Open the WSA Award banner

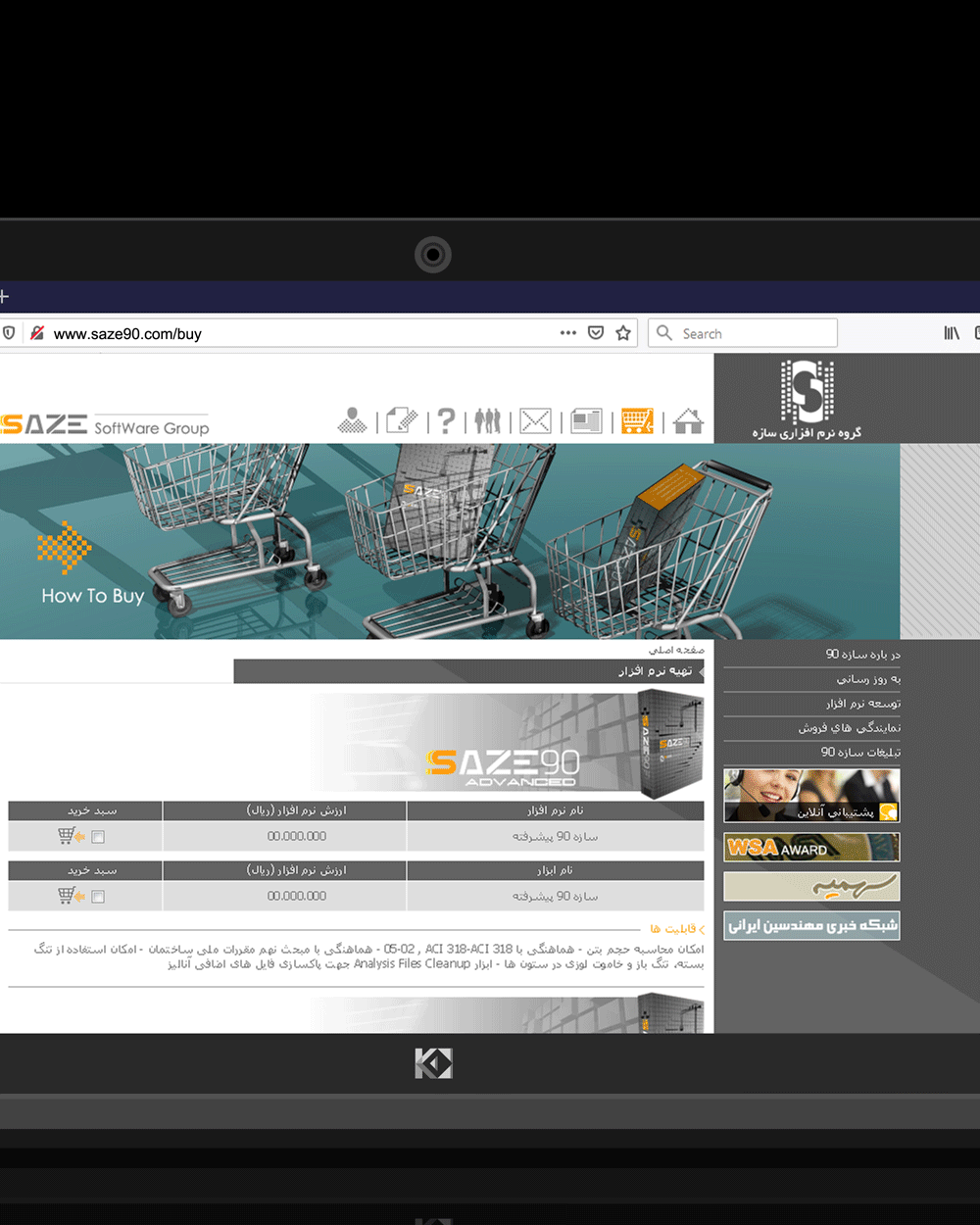coord(811,848)
